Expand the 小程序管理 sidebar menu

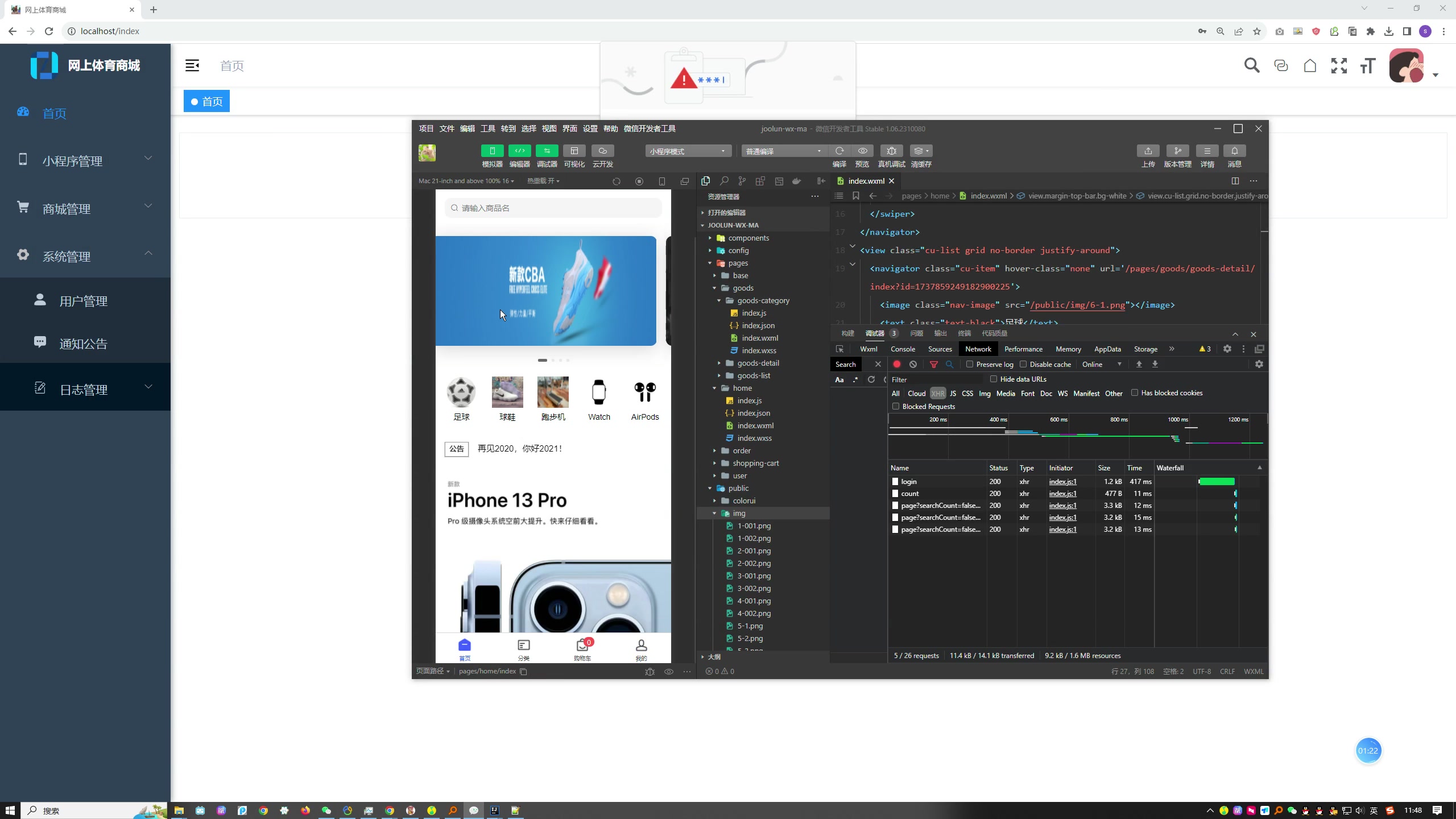(85, 160)
